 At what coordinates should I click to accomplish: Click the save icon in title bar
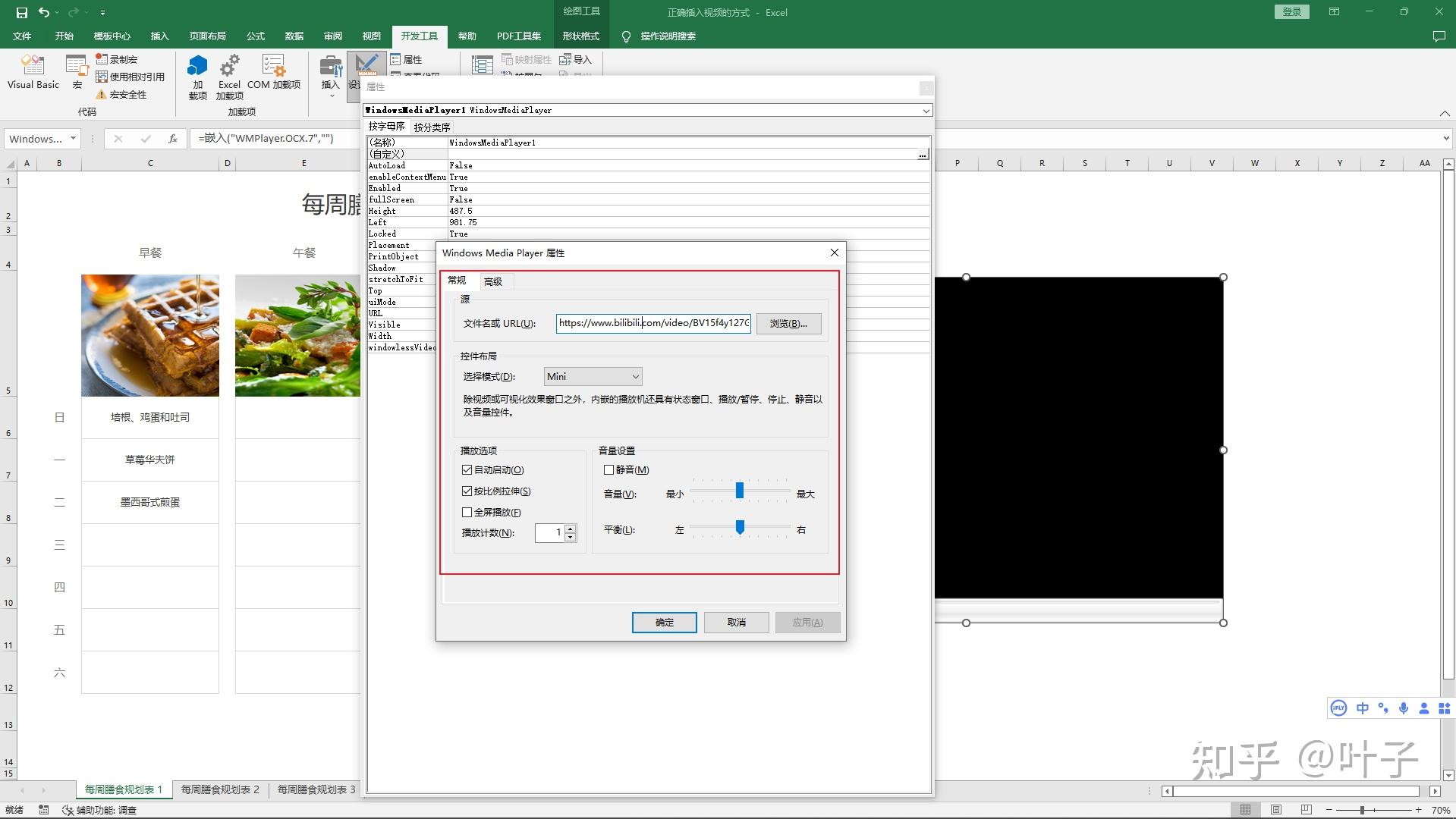pos(21,12)
